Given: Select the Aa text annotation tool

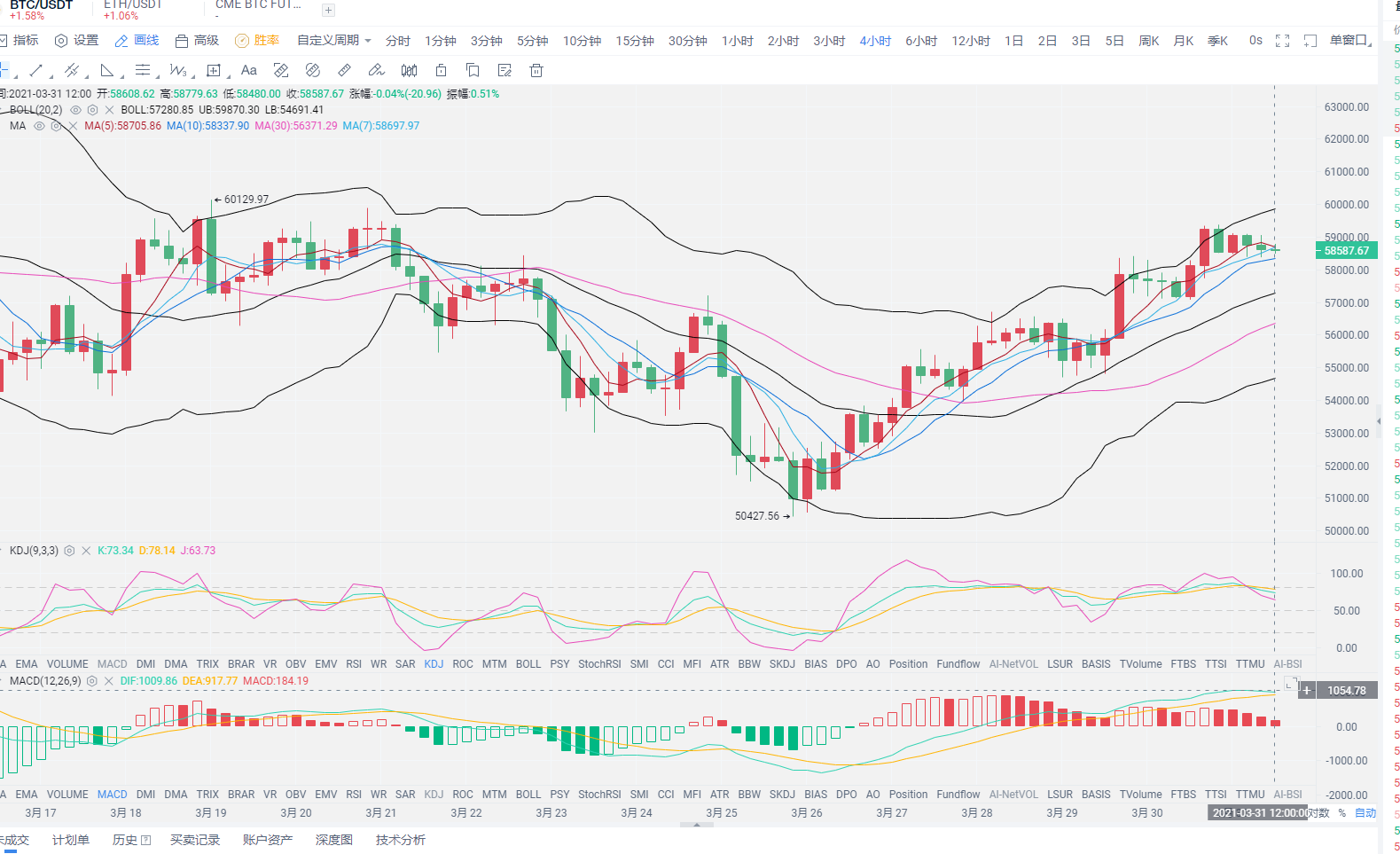Looking at the screenshot, I should click(249, 70).
